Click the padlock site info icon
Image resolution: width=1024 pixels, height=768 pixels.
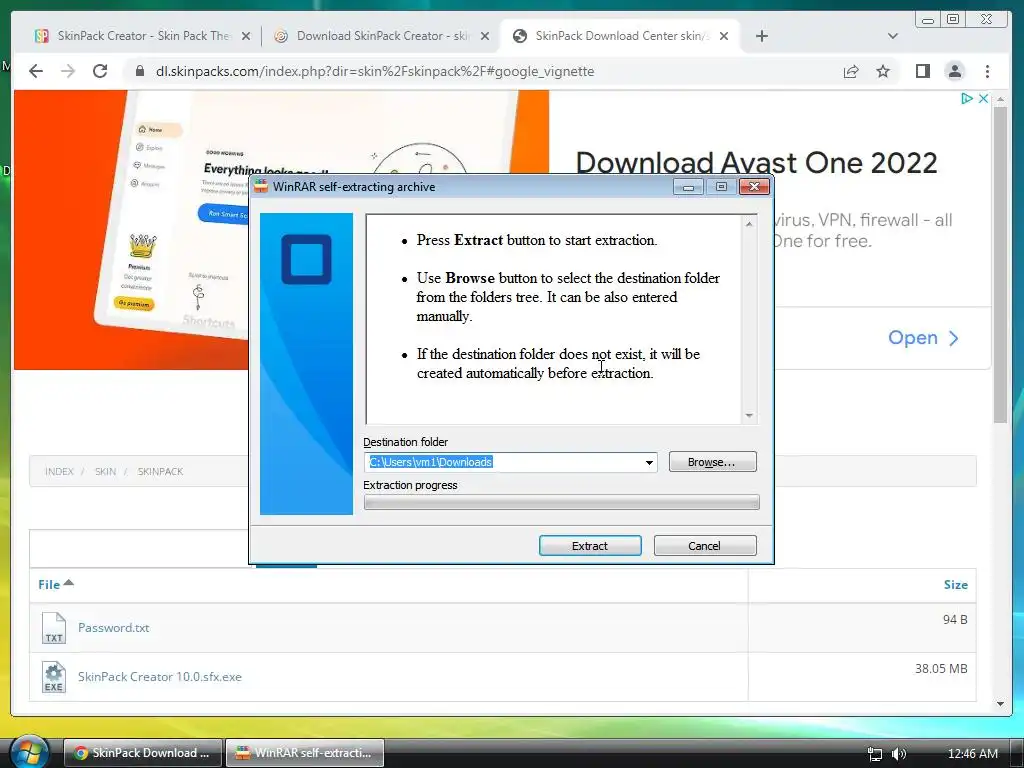(140, 71)
